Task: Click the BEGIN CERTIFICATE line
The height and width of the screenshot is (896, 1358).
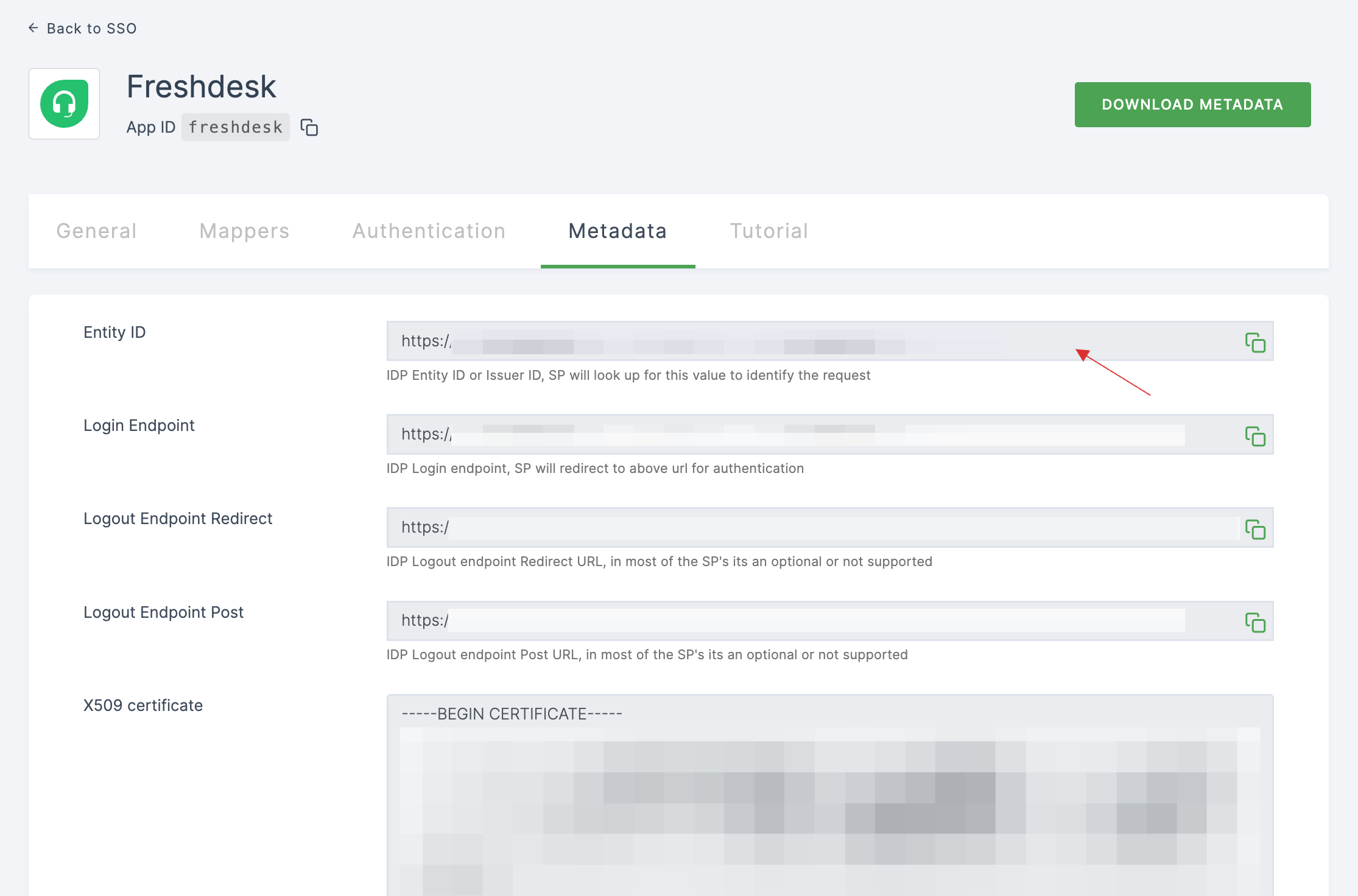Action: (x=512, y=713)
